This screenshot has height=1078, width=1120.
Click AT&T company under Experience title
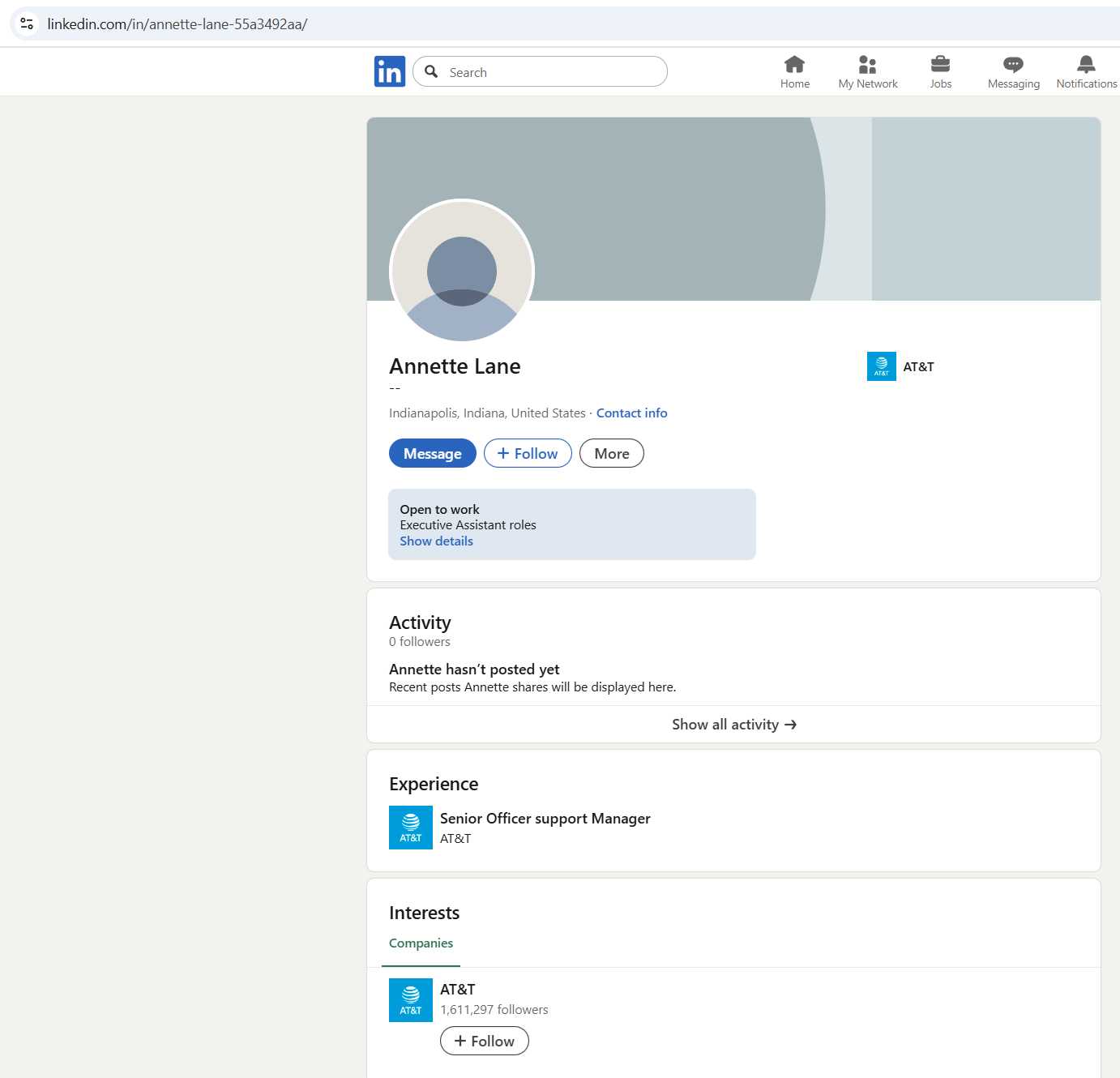455,838
